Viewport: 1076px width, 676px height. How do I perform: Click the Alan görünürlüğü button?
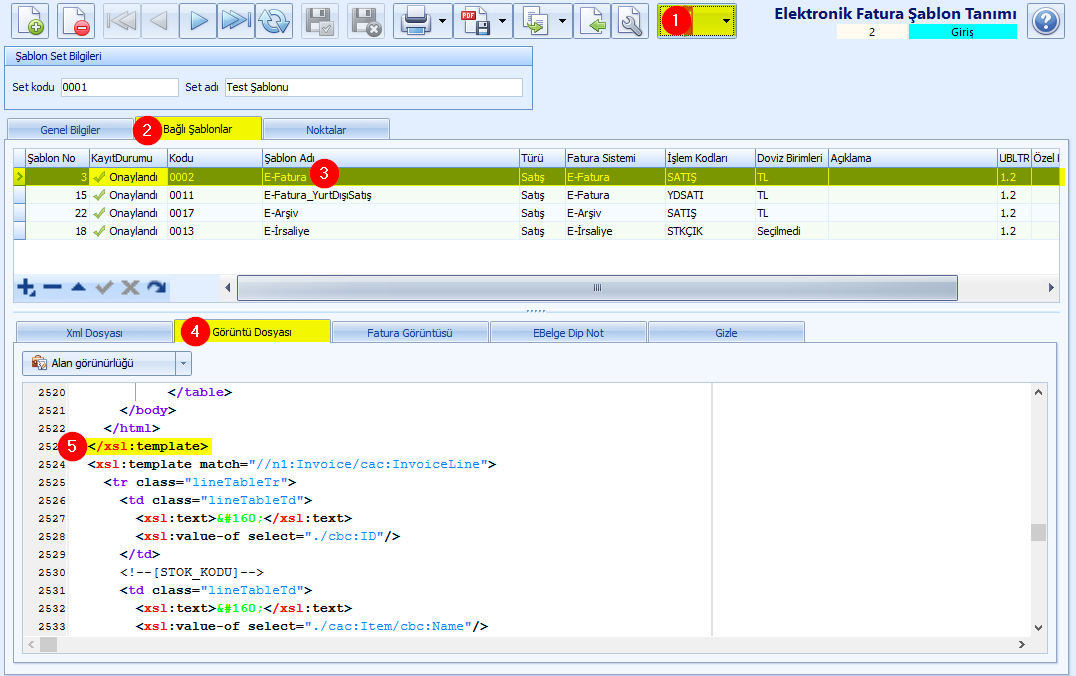click(x=99, y=363)
